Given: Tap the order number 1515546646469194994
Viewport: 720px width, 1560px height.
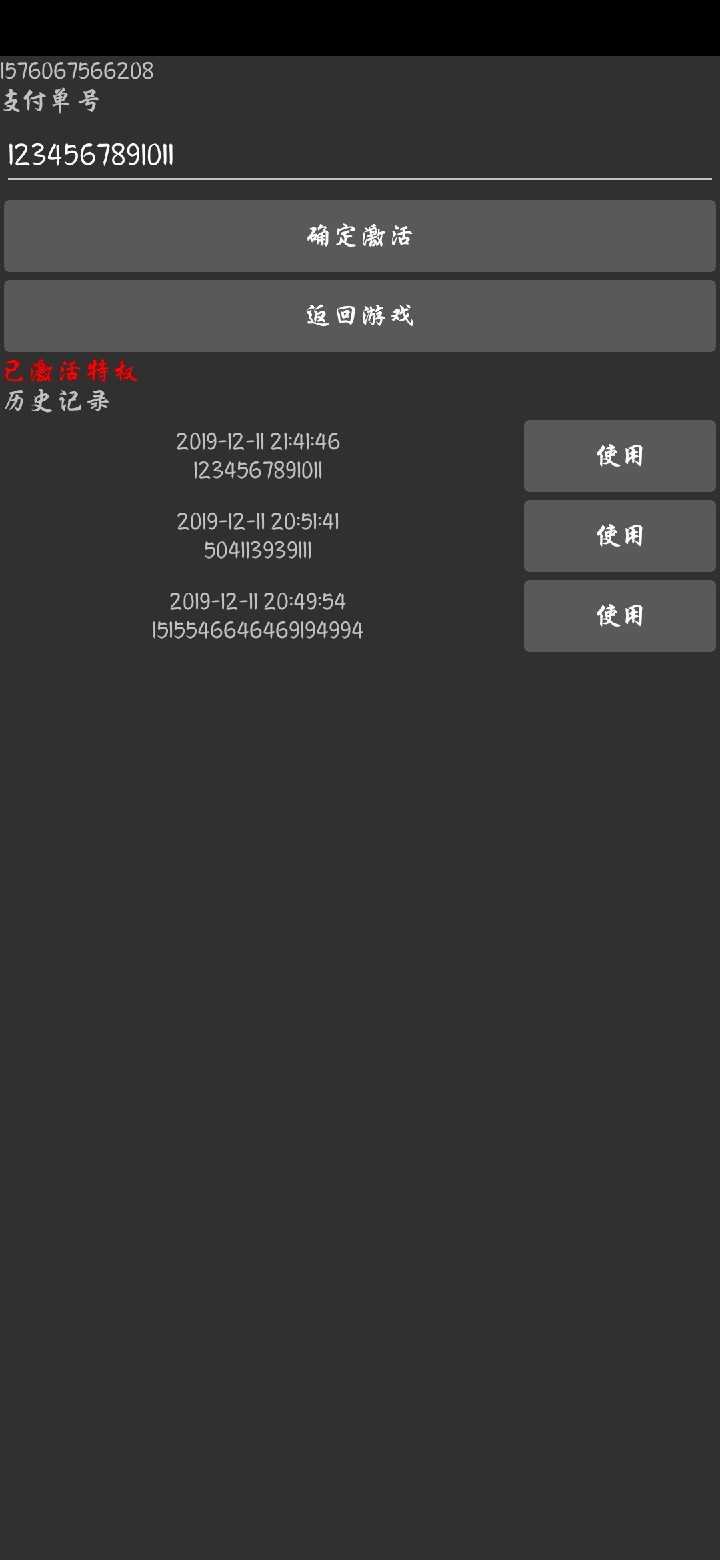Looking at the screenshot, I should click(x=258, y=631).
